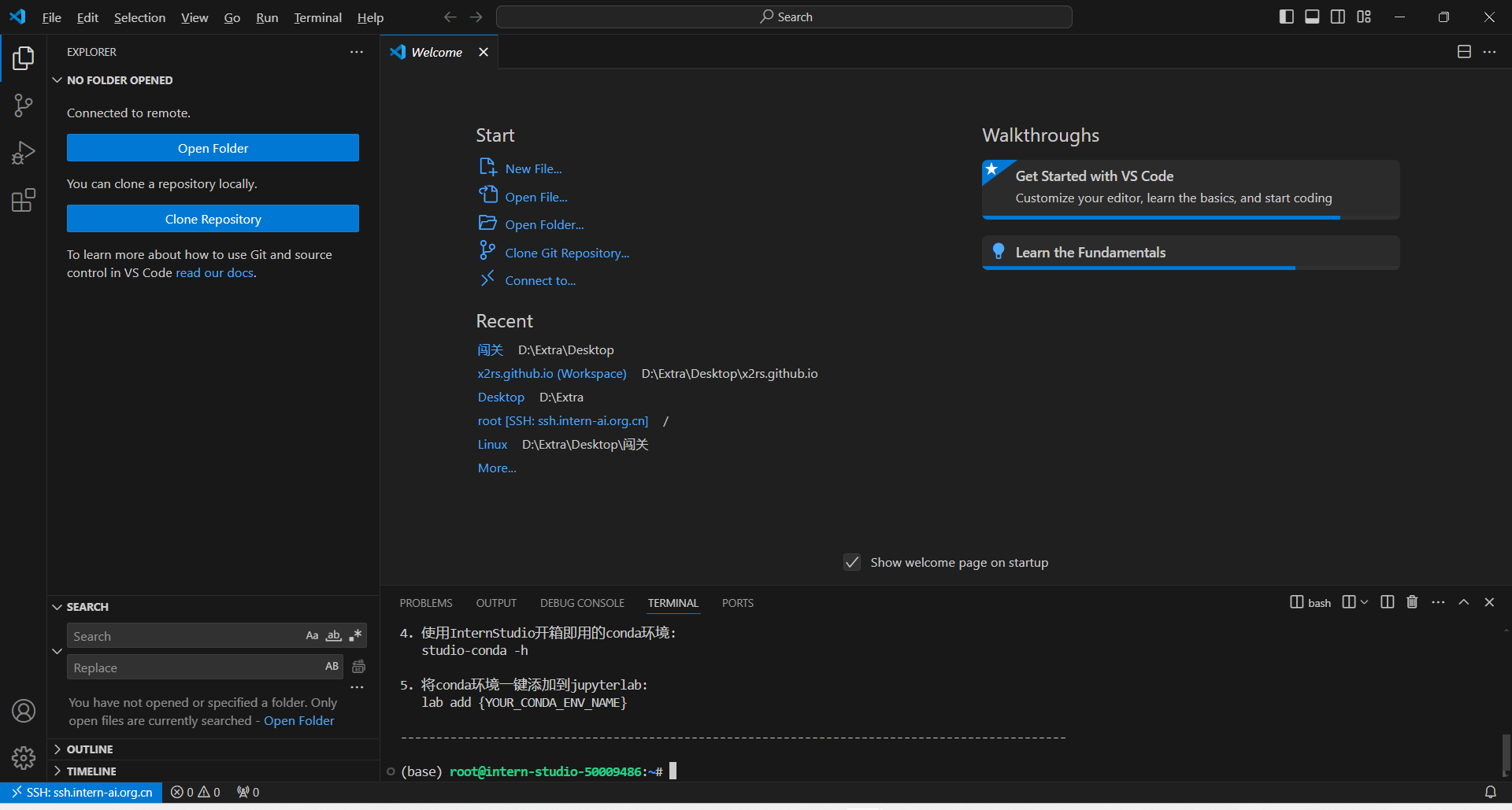
Task: Open the Explorer view in activity bar
Action: coord(24,58)
